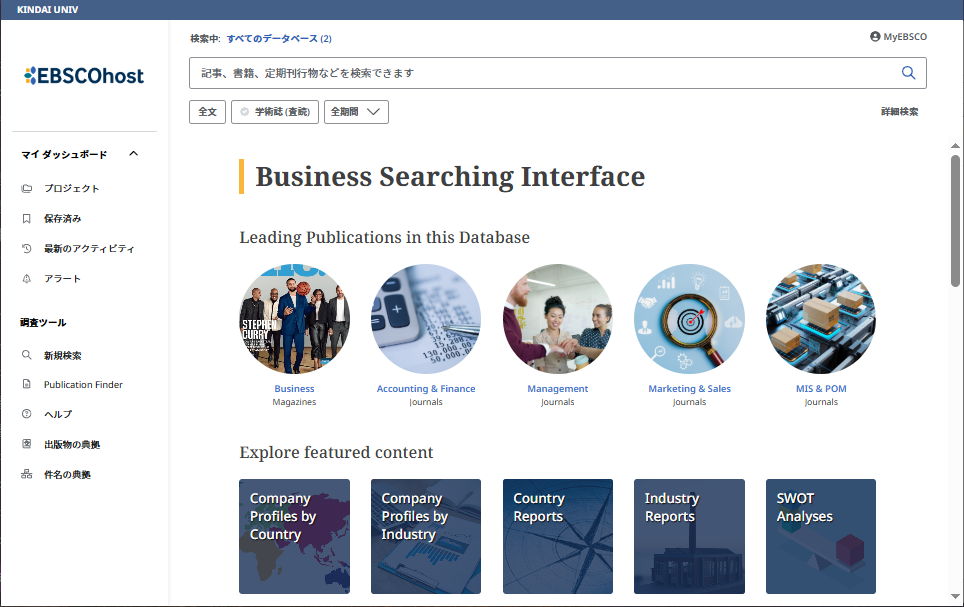The image size is (964, 607).
Task: Open 最新のアクティビティ in the sidebar
Action: point(89,248)
